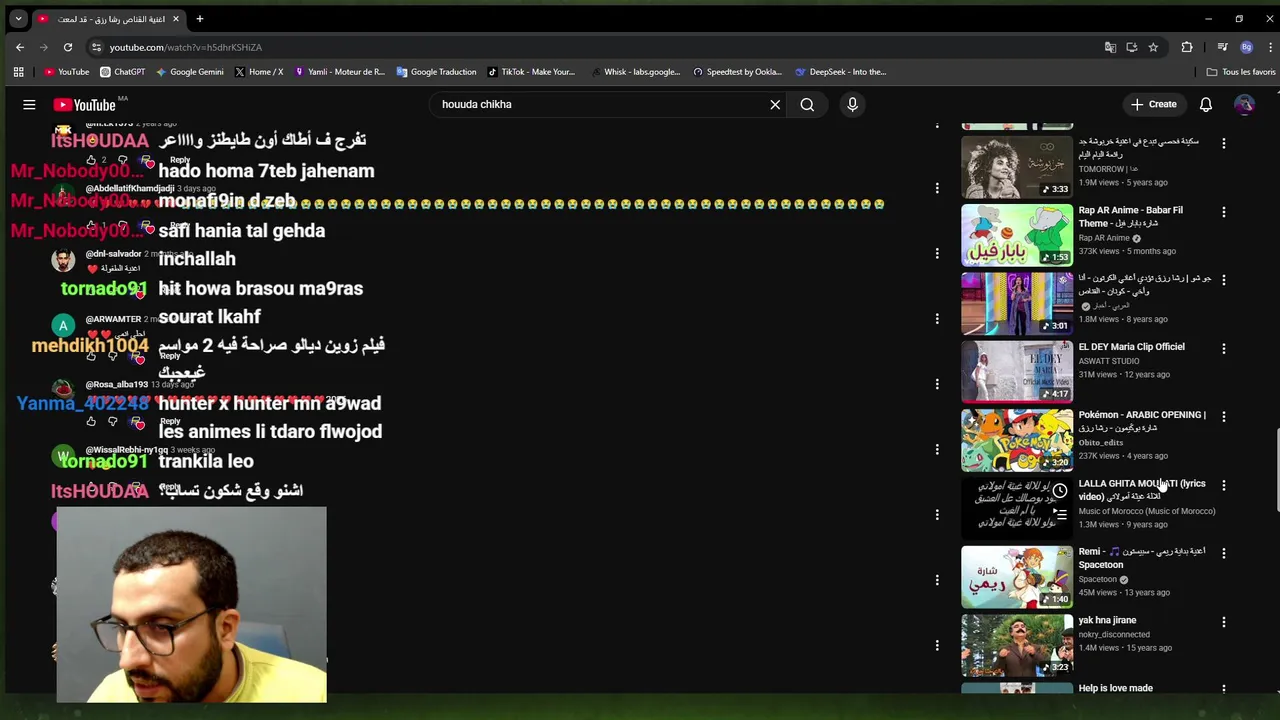Open the tab search dropdown arrow

click(18, 19)
